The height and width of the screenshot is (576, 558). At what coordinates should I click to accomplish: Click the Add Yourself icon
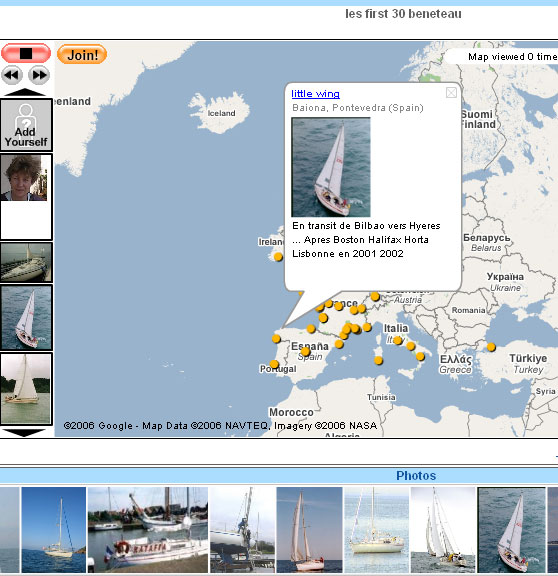coord(26,125)
